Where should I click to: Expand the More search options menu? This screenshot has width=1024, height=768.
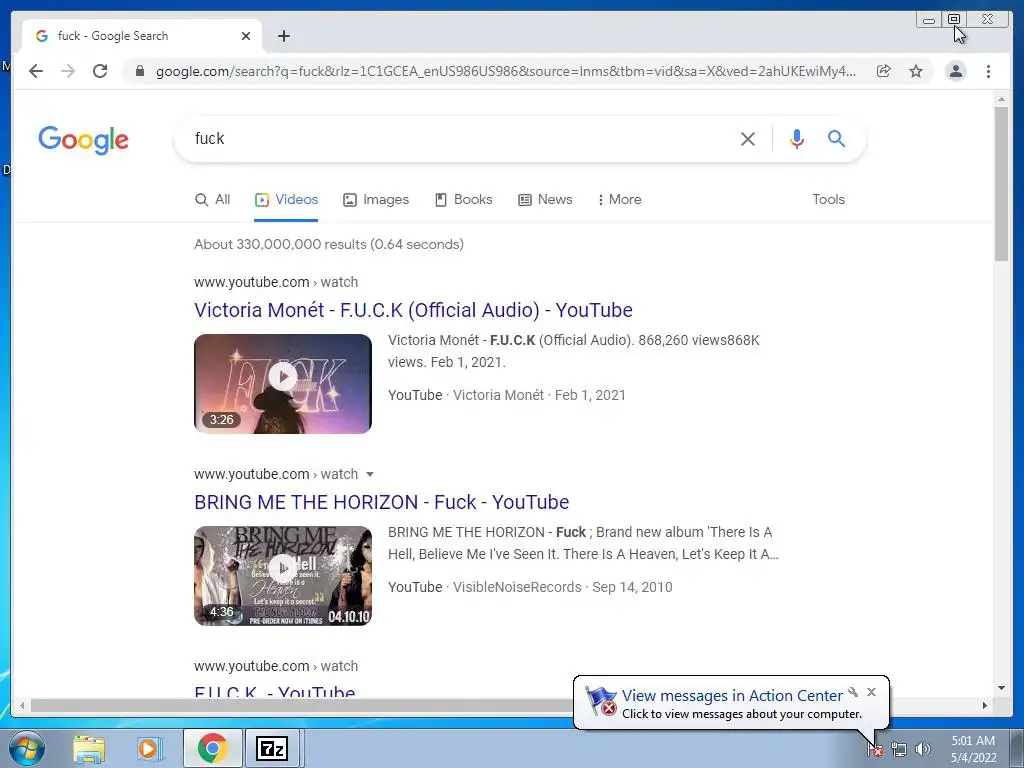tap(620, 199)
